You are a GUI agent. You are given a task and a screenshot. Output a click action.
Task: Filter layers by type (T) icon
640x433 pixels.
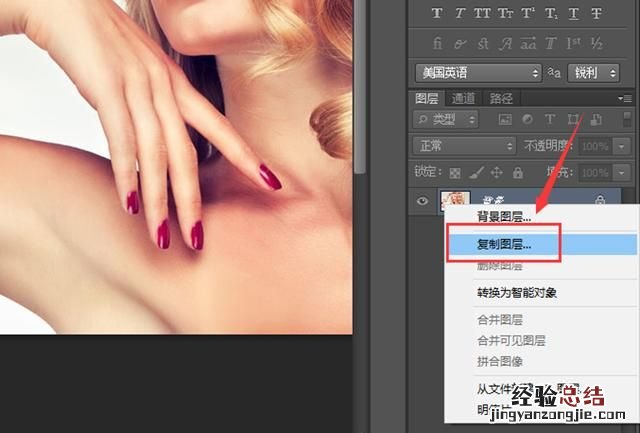[550, 119]
